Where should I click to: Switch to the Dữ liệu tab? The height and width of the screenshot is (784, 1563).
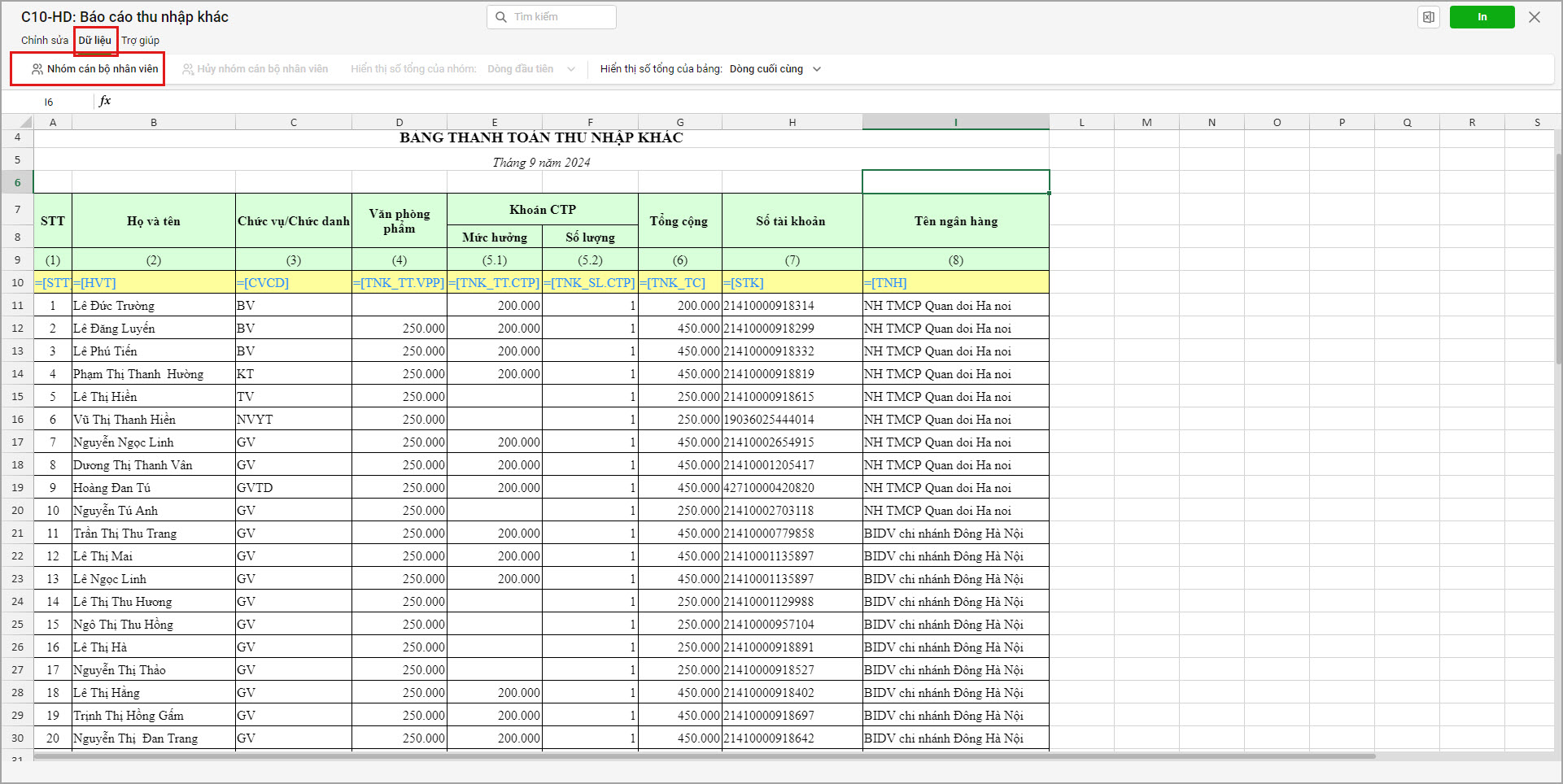[x=95, y=40]
